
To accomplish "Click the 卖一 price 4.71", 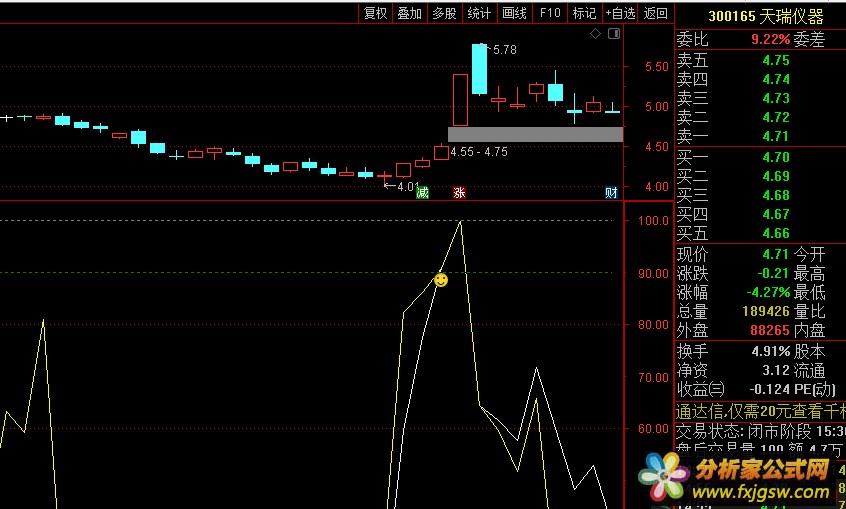I will [x=776, y=136].
